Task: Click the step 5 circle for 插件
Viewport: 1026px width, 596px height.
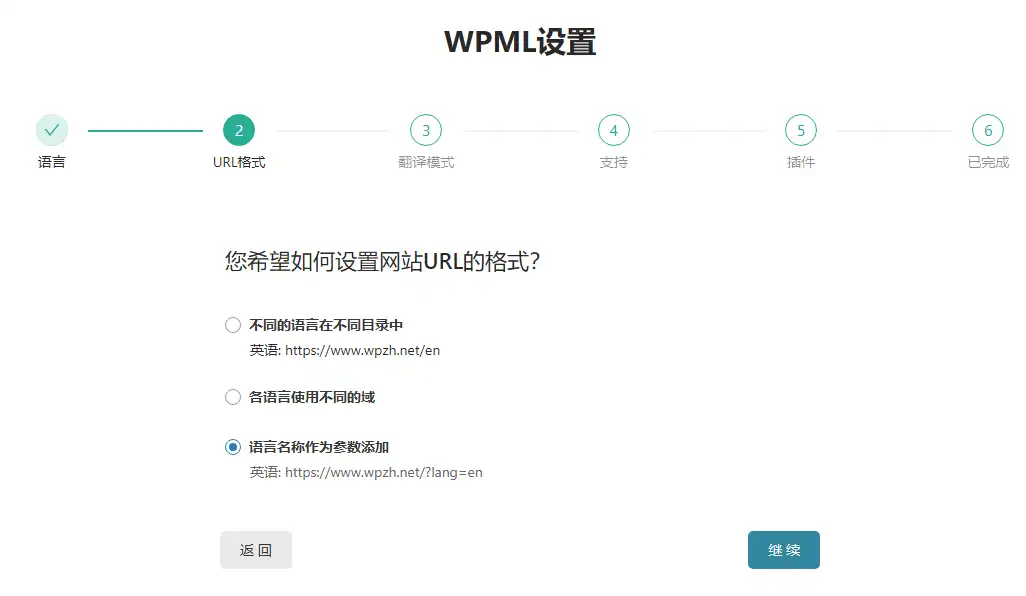Action: (x=800, y=129)
